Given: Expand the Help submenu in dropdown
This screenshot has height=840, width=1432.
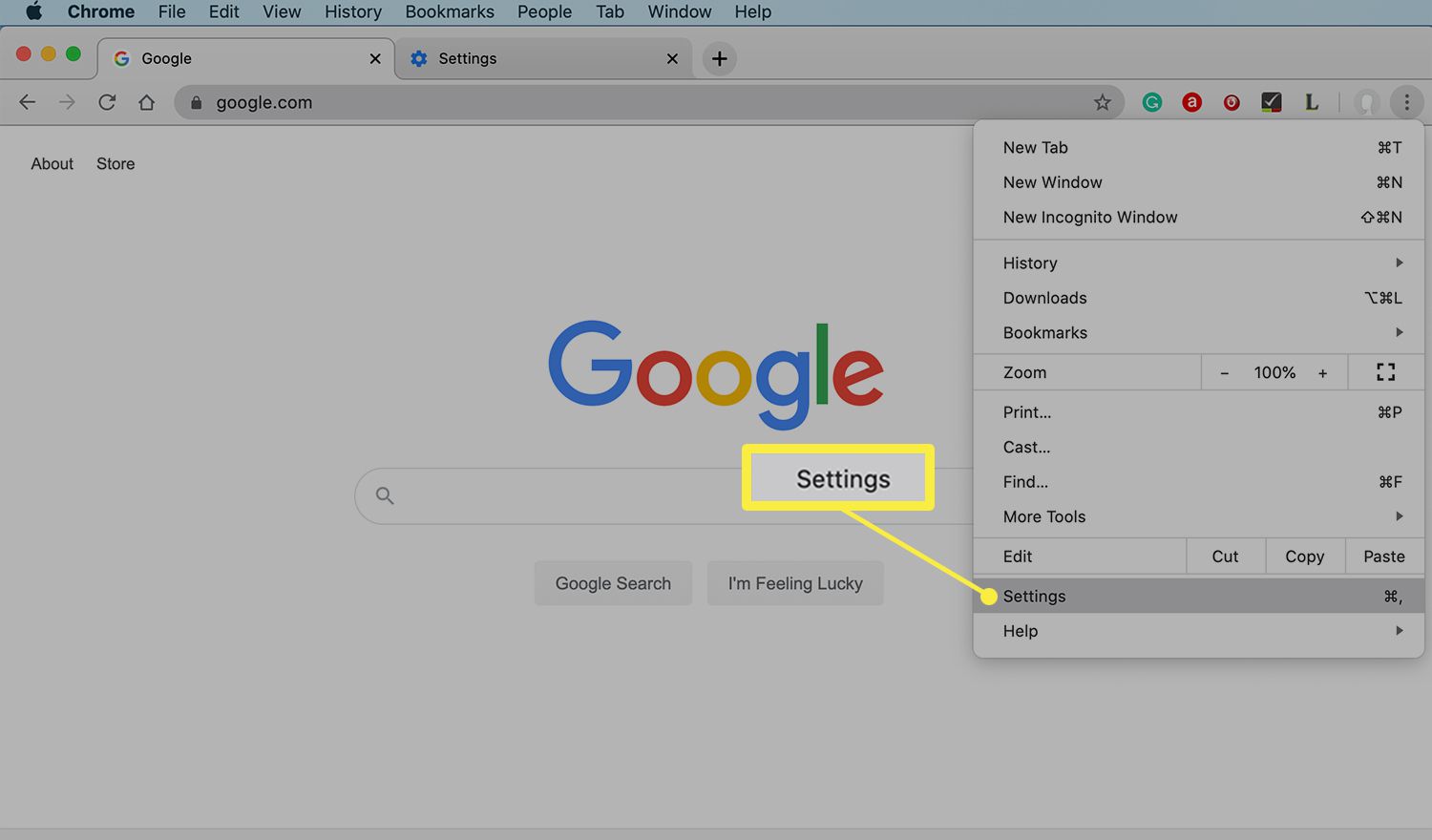Looking at the screenshot, I should pyautogui.click(x=1198, y=631).
